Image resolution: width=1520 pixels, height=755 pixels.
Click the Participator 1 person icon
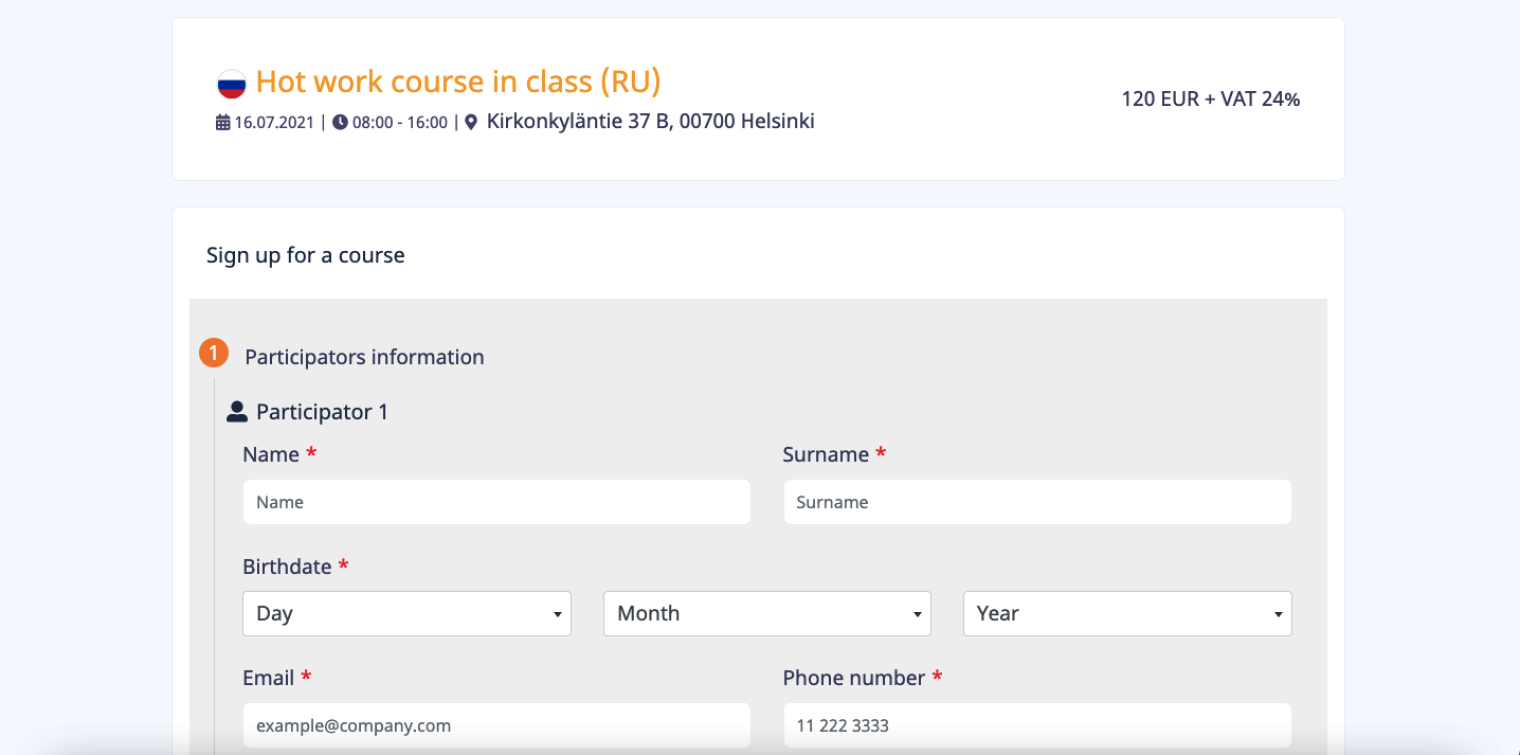point(237,411)
